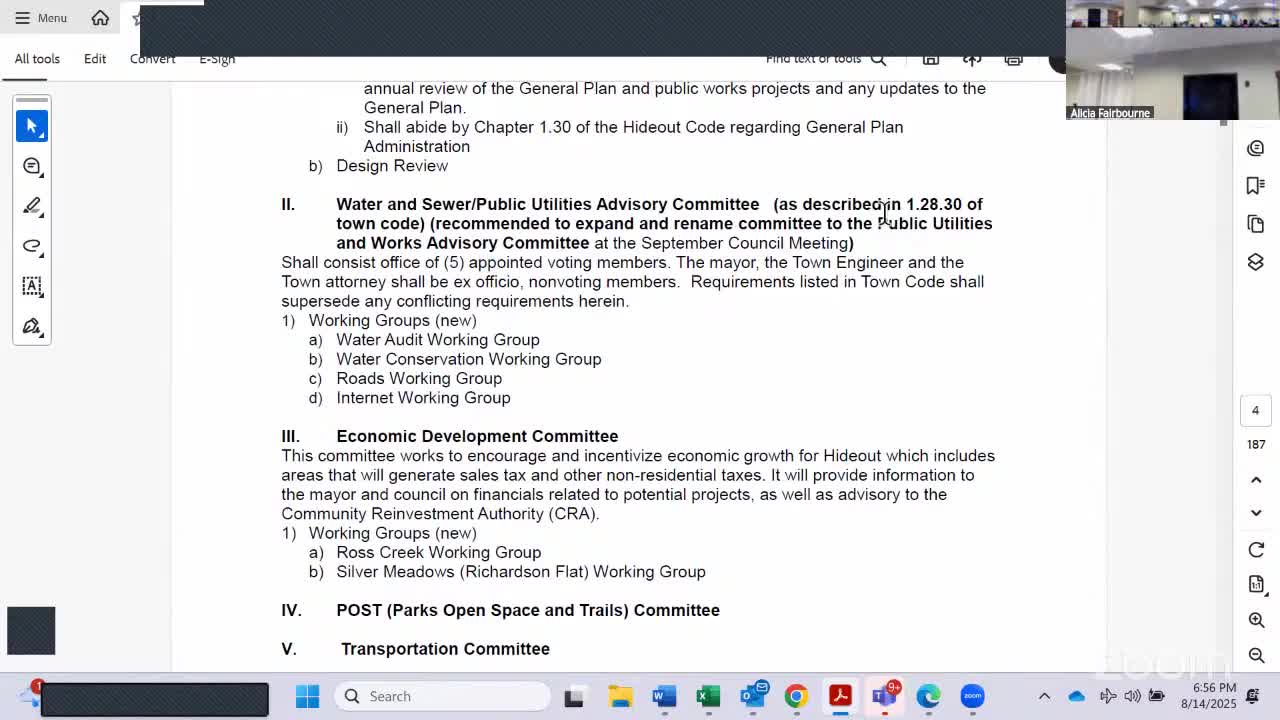This screenshot has height=720, width=1280.
Task: Open Microsoft Teams from the taskbar
Action: [885, 695]
